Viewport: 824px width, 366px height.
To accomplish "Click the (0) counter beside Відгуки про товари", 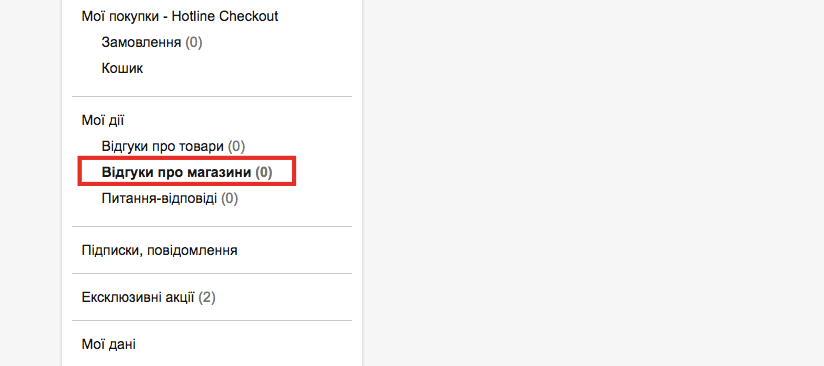I will 236,146.
